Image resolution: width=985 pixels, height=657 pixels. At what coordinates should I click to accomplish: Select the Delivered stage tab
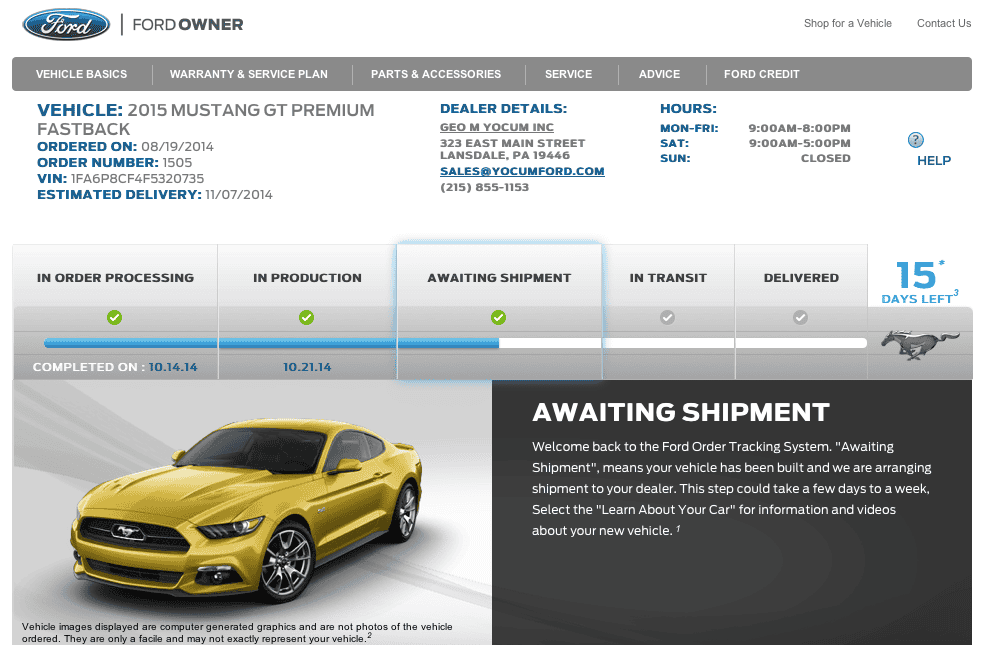click(801, 276)
